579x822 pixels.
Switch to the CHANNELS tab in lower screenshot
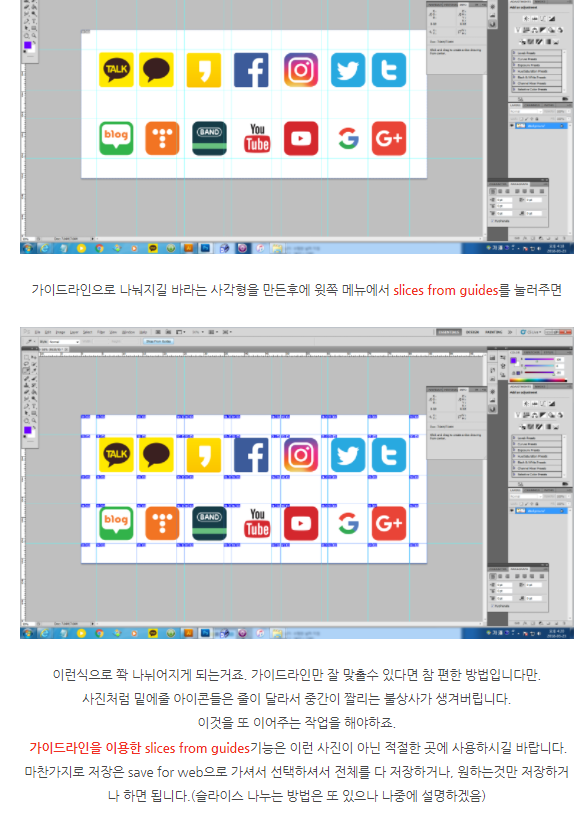pyautogui.click(x=532, y=490)
